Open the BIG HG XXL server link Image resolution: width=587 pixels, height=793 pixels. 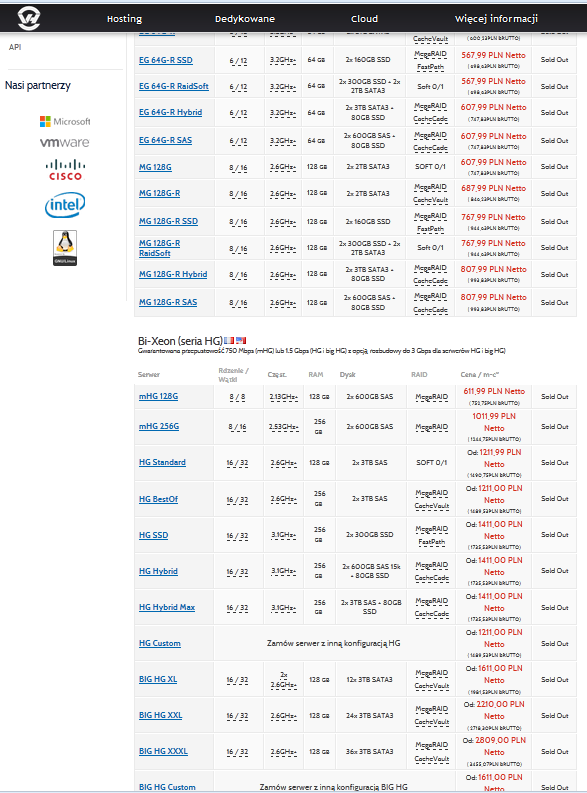click(160, 715)
